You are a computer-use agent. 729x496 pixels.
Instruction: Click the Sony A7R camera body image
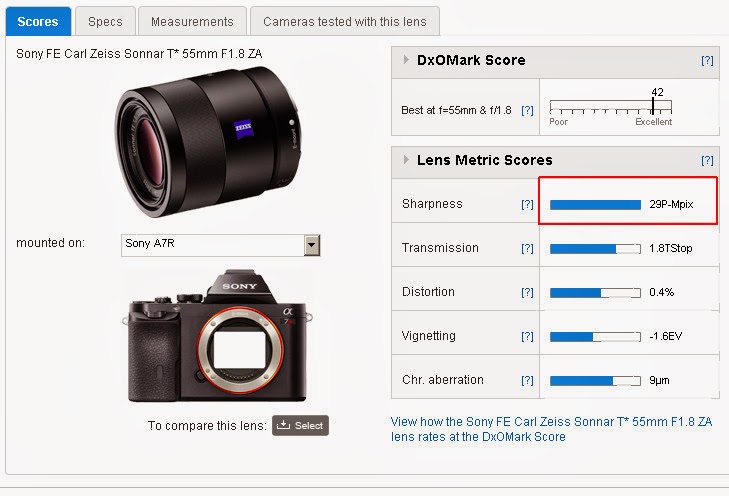click(x=217, y=336)
